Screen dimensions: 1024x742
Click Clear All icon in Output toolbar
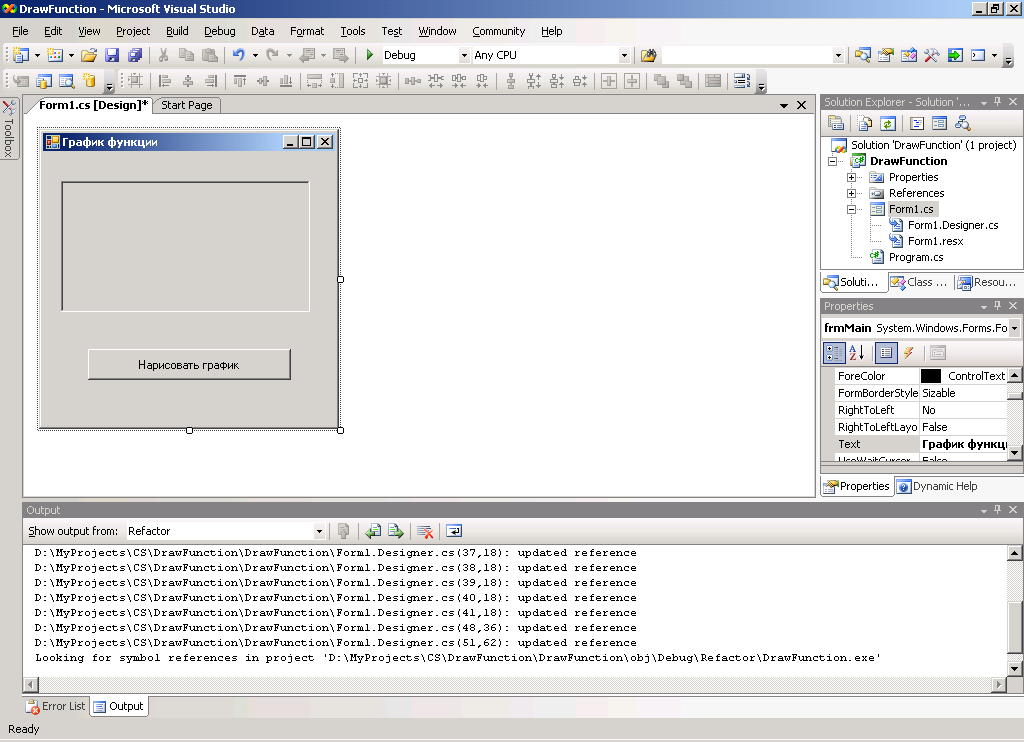click(424, 531)
